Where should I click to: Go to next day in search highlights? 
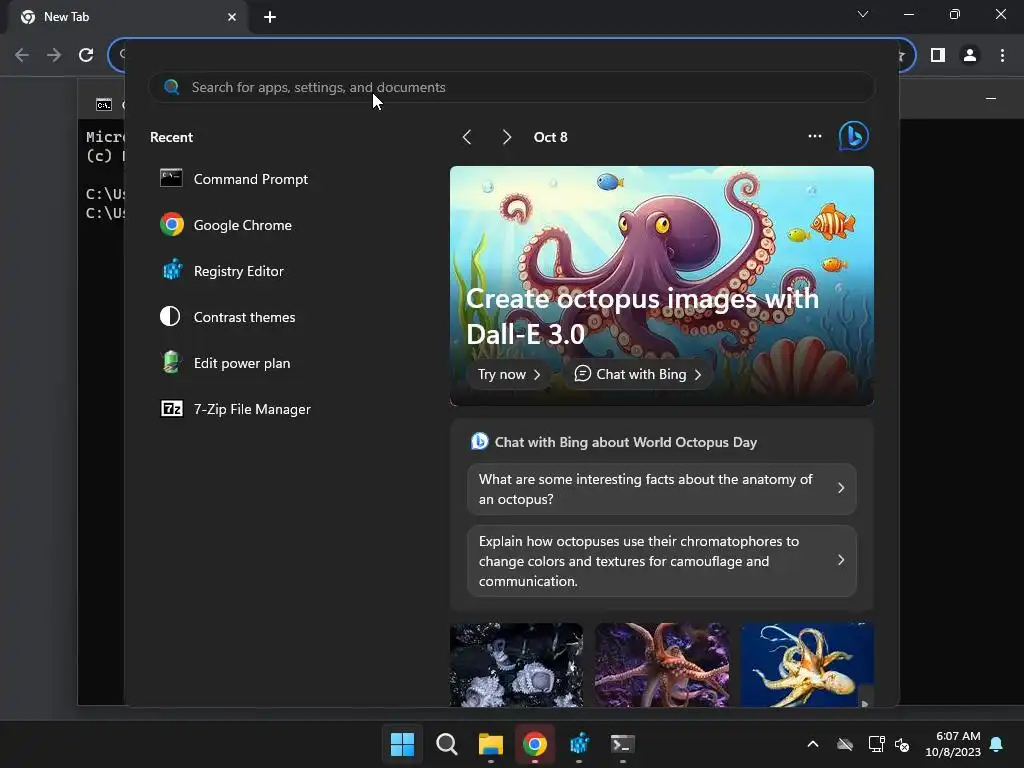[507, 137]
